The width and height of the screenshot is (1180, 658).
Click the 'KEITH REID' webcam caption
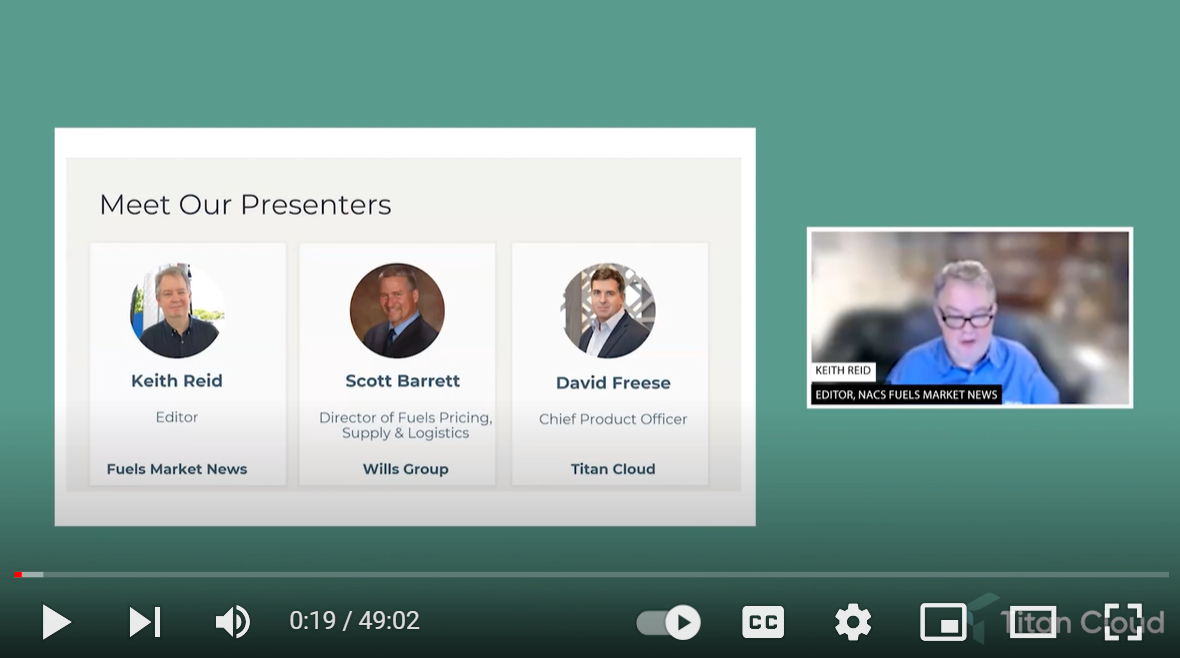coord(843,370)
